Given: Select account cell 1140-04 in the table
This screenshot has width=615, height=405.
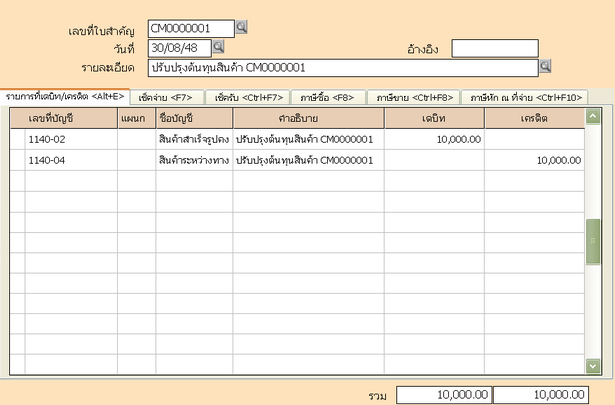Looking at the screenshot, I should click(70, 160).
